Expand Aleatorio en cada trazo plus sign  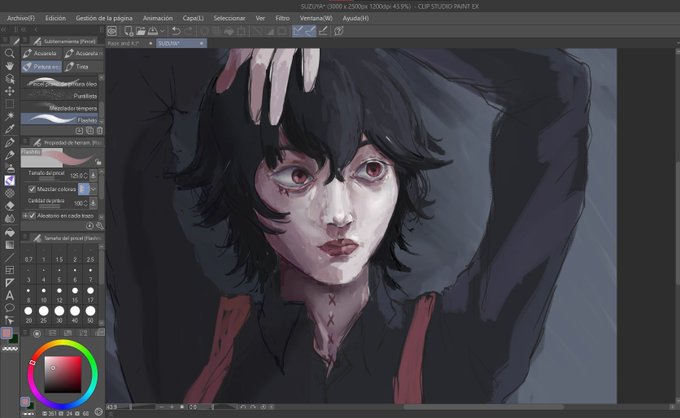click(25, 216)
